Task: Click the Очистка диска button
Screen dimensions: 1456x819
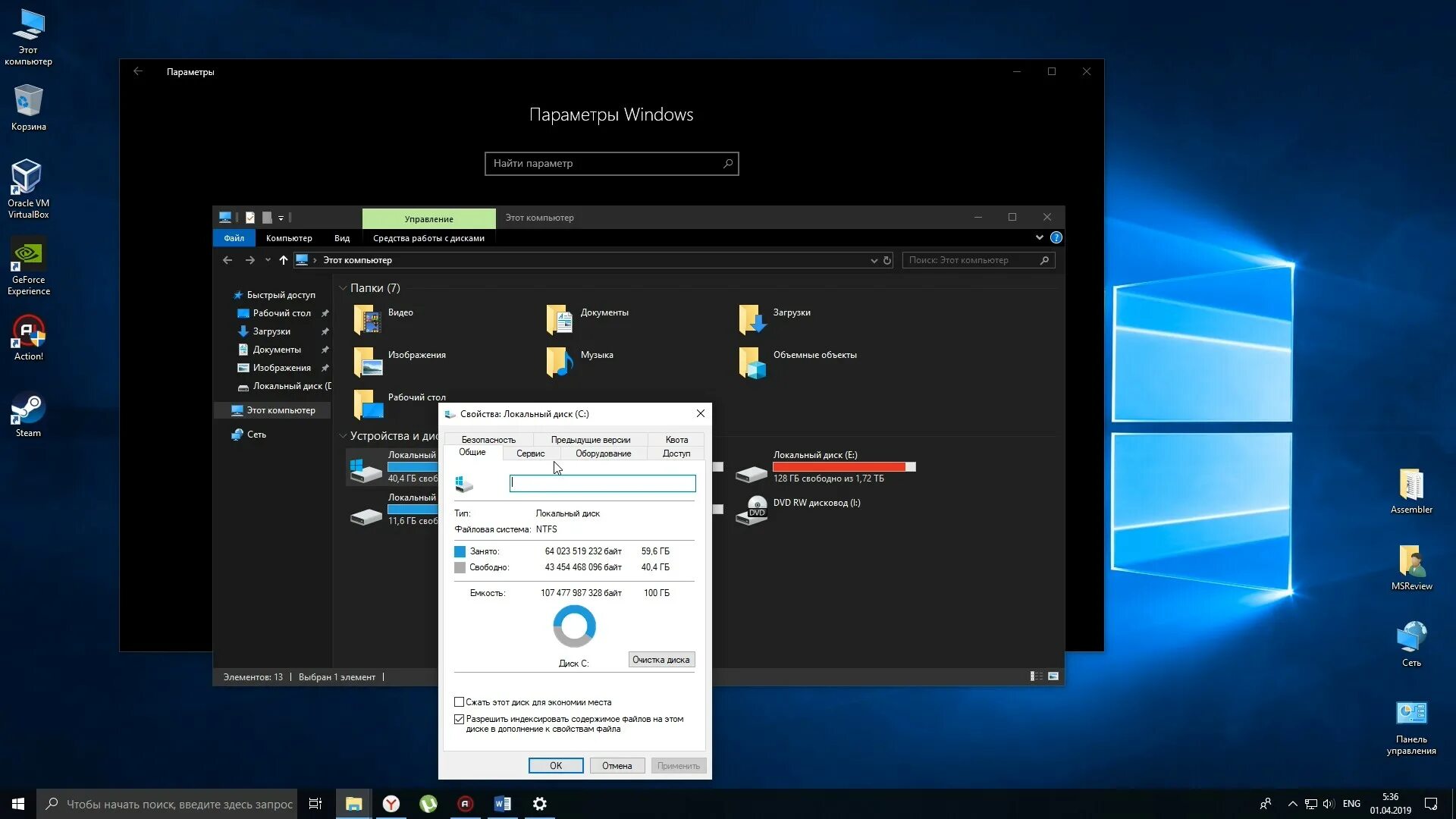Action: (661, 660)
